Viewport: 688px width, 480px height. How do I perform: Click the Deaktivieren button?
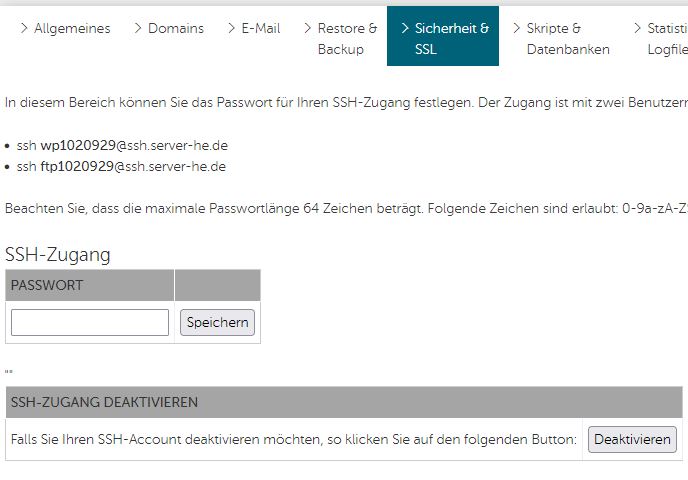point(632,440)
